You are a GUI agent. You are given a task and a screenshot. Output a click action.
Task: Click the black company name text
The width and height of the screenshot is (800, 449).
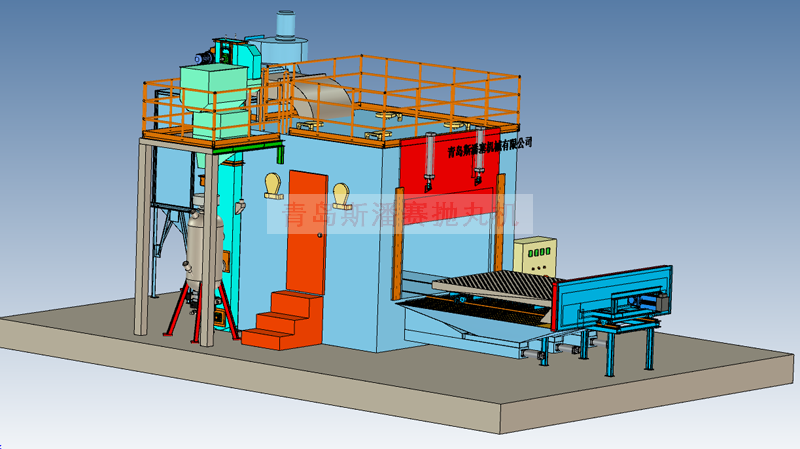490,147
